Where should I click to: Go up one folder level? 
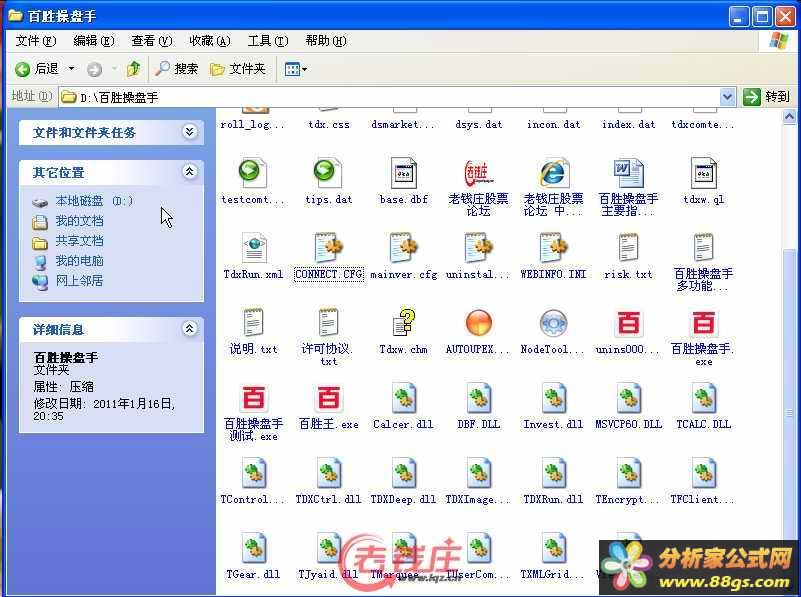[x=133, y=68]
